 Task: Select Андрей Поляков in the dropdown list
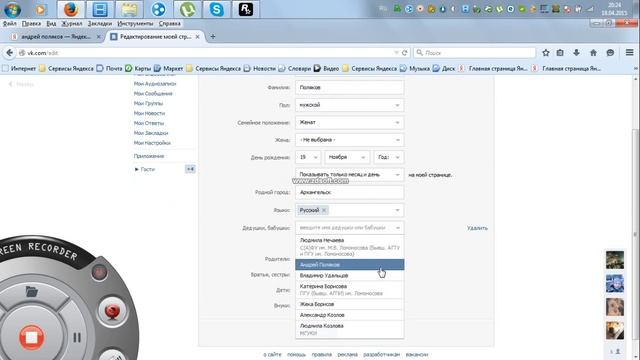350,264
